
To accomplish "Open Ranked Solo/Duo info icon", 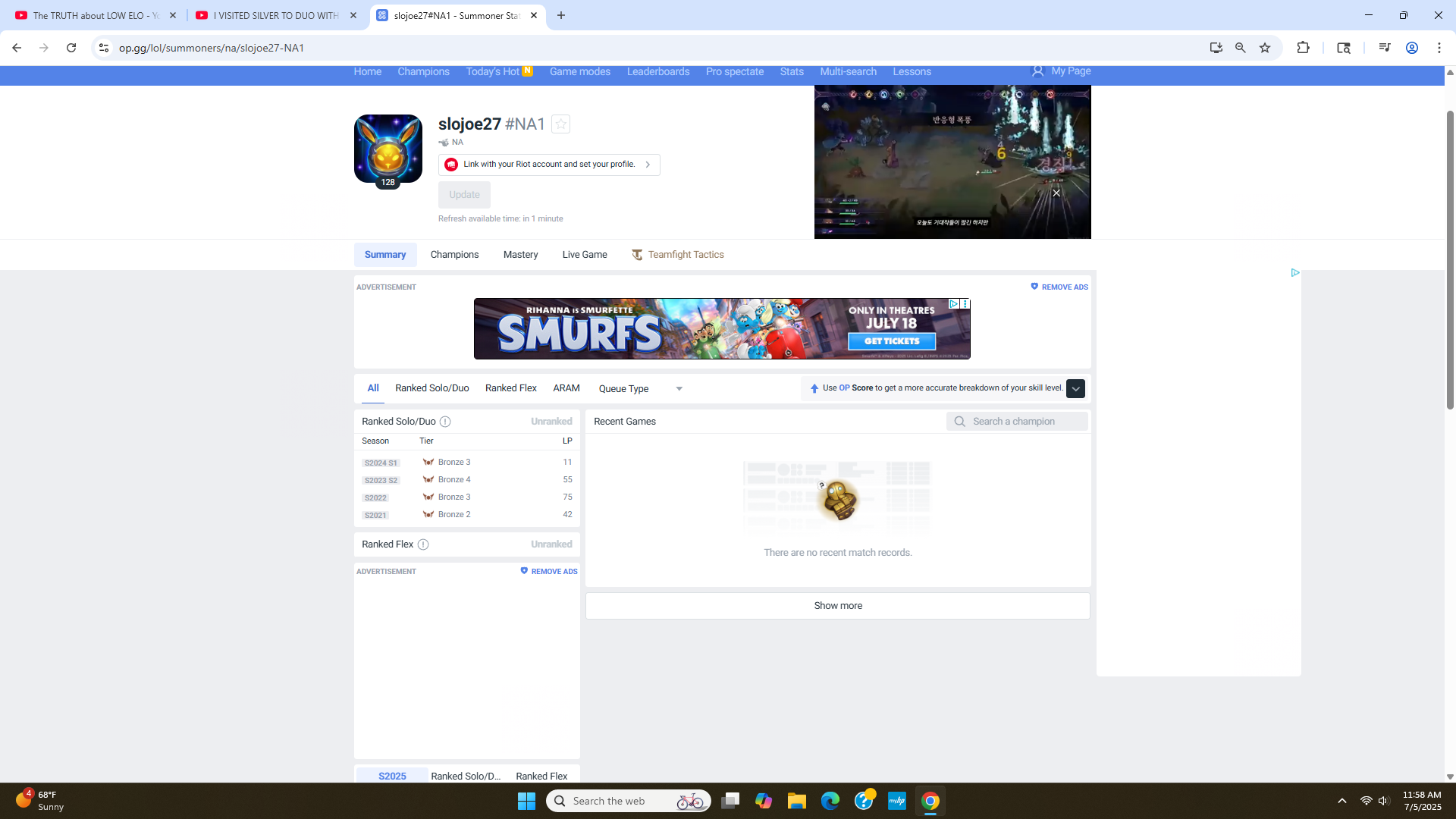I will coord(445,422).
